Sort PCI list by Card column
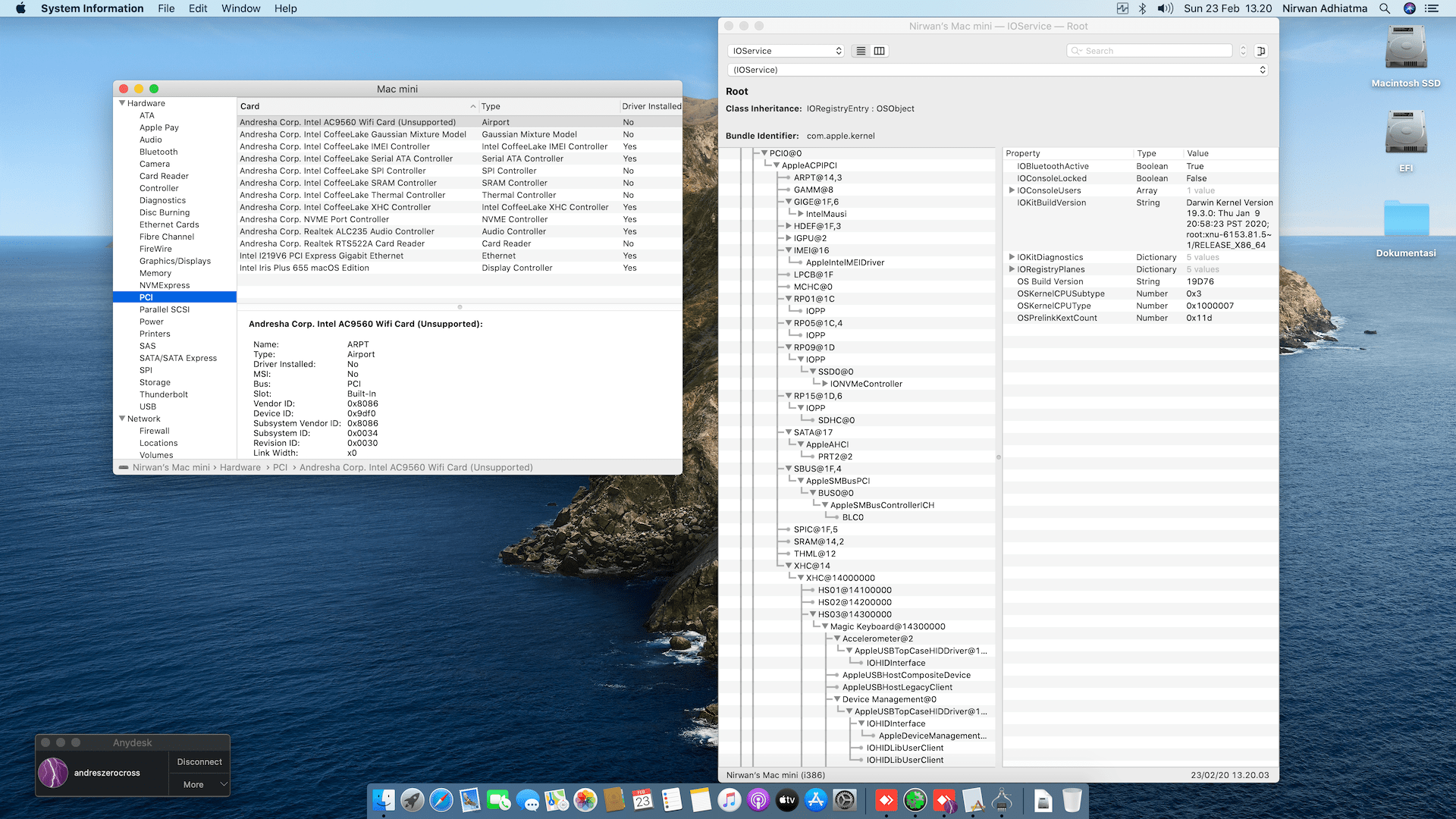The image size is (1456, 819). (x=358, y=106)
